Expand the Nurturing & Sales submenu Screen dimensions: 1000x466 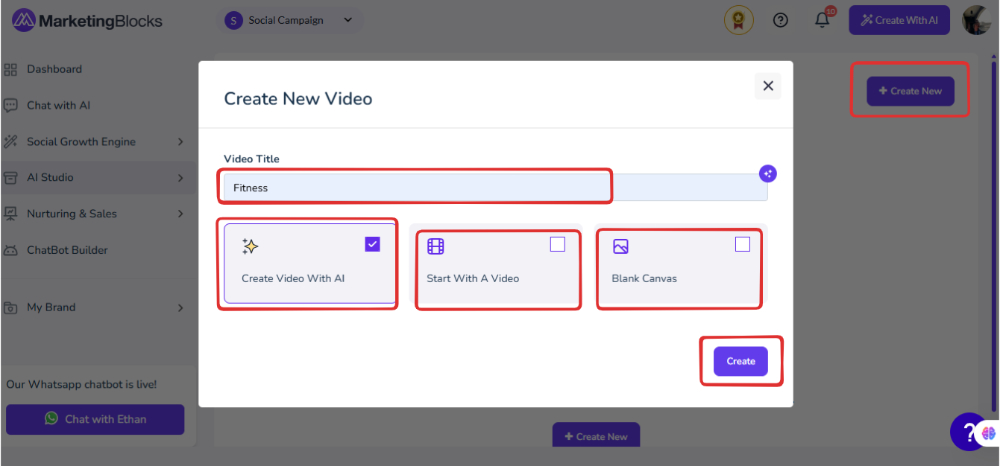94,214
